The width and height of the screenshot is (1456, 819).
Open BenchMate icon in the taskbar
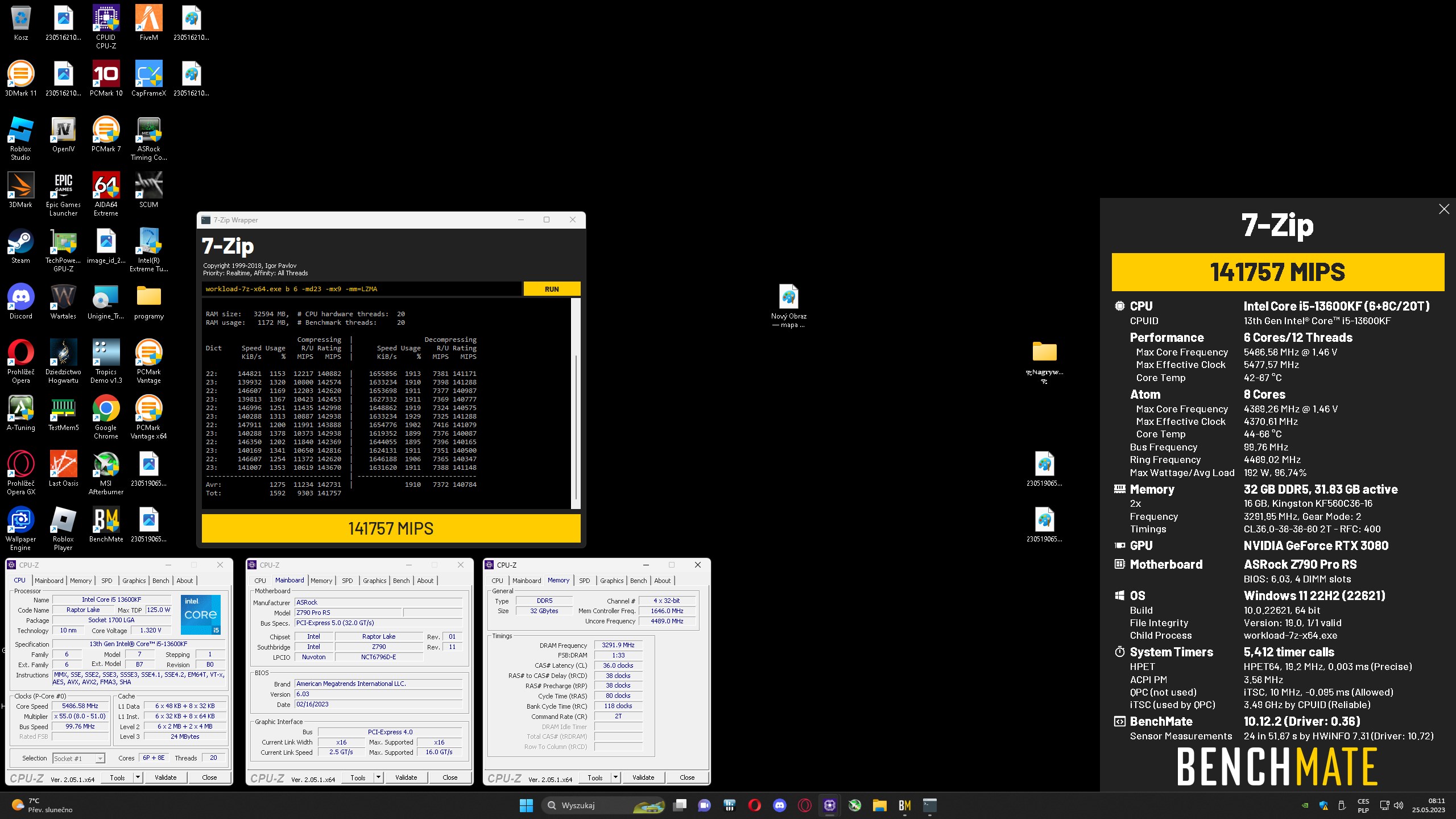[x=904, y=805]
